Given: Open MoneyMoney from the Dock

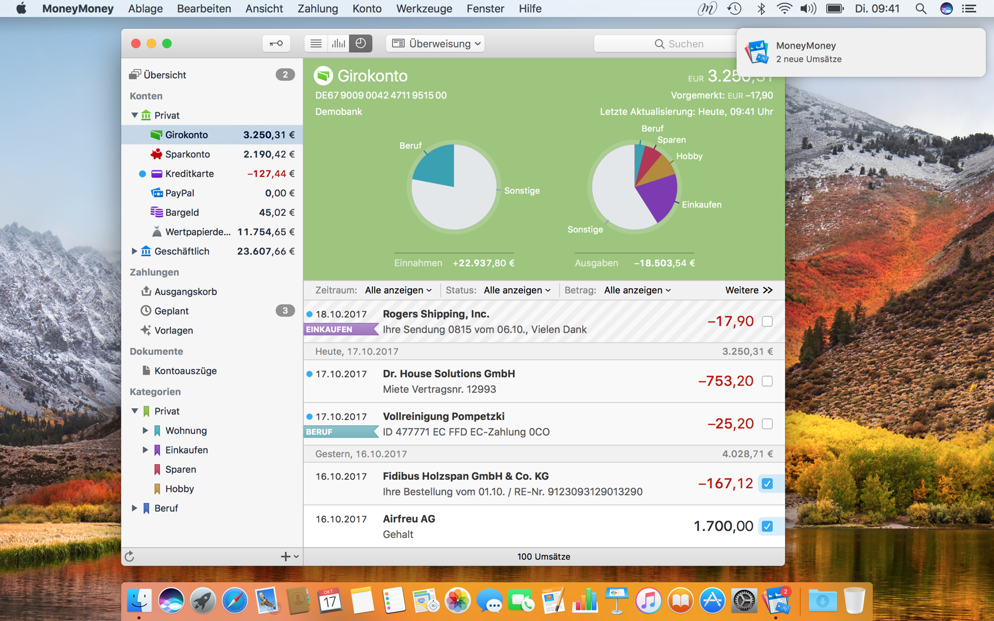Looking at the screenshot, I should tap(777, 600).
